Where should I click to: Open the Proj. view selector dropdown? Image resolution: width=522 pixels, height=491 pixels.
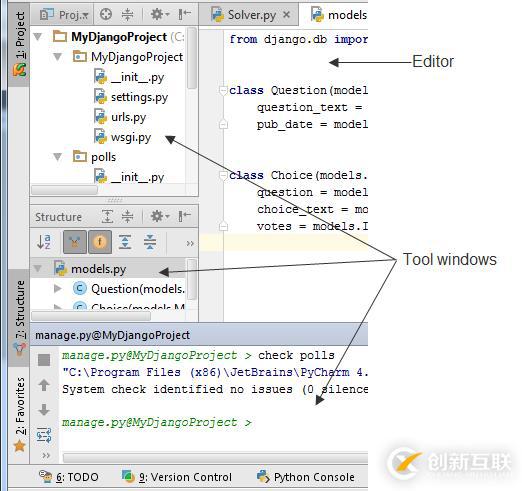click(x=64, y=15)
